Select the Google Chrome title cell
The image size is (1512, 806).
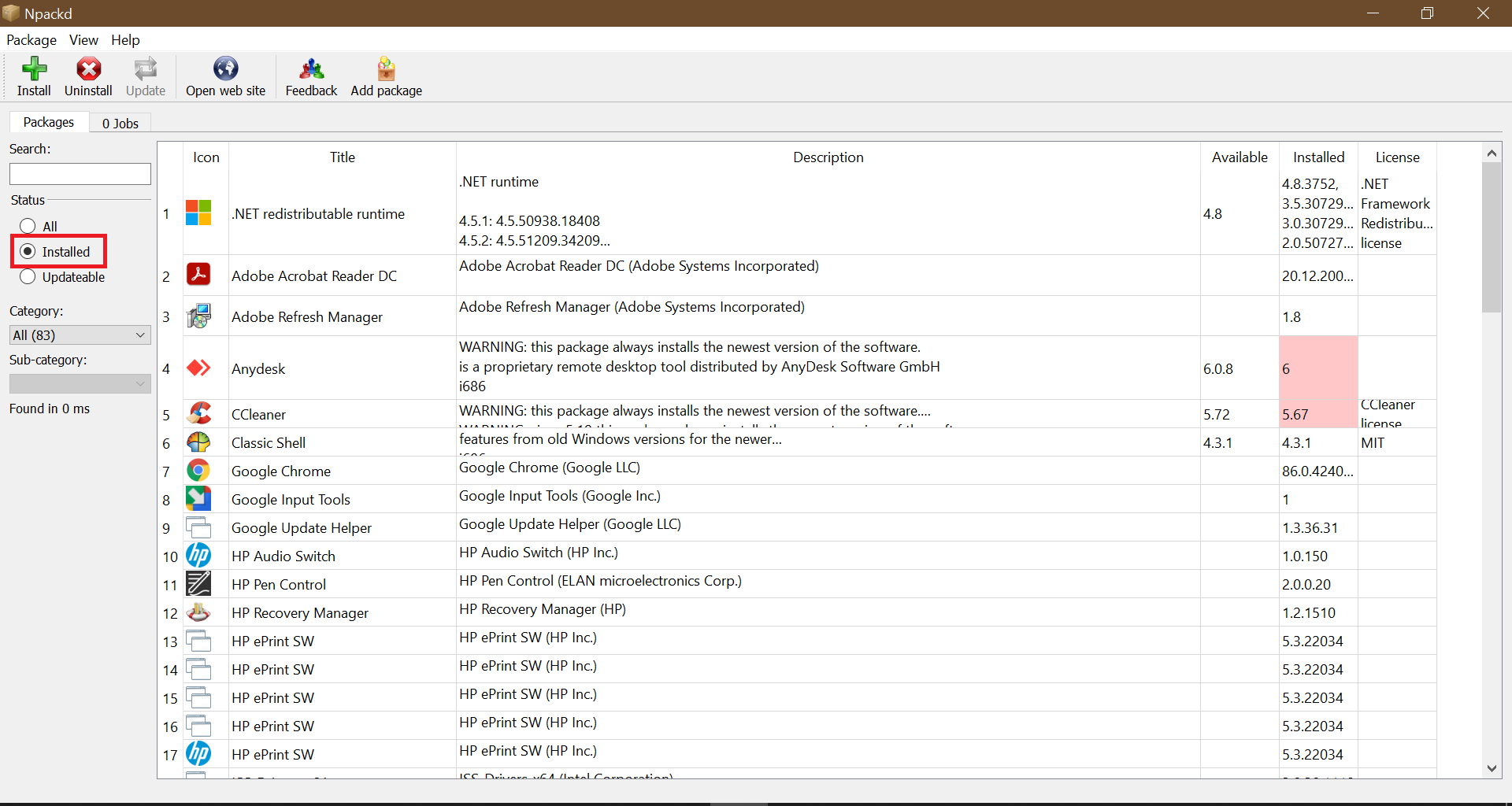(342, 471)
